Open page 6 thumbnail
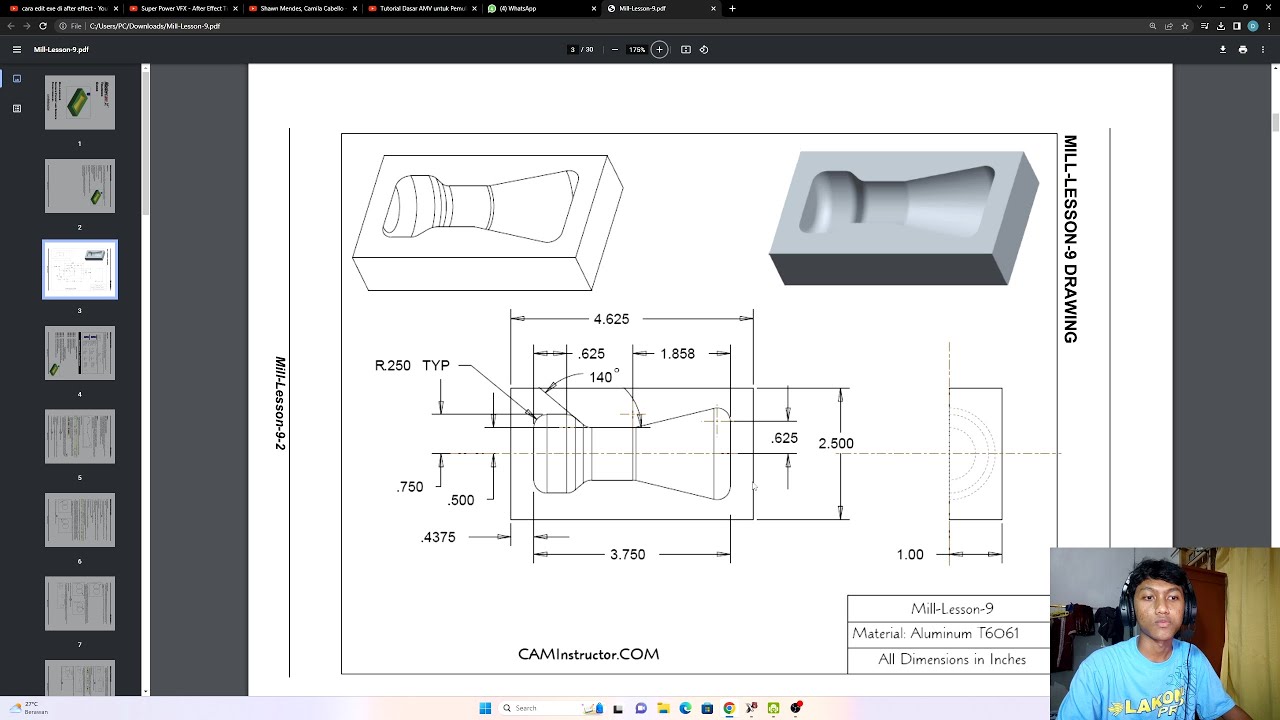This screenshot has width=1280, height=720. pyautogui.click(x=80, y=520)
